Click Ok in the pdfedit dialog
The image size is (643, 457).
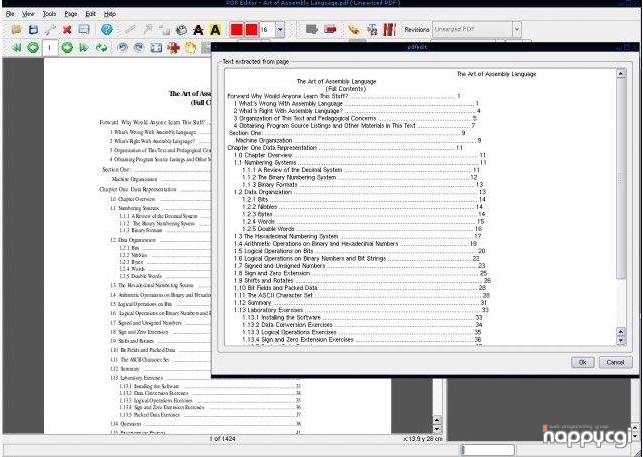(x=582, y=362)
